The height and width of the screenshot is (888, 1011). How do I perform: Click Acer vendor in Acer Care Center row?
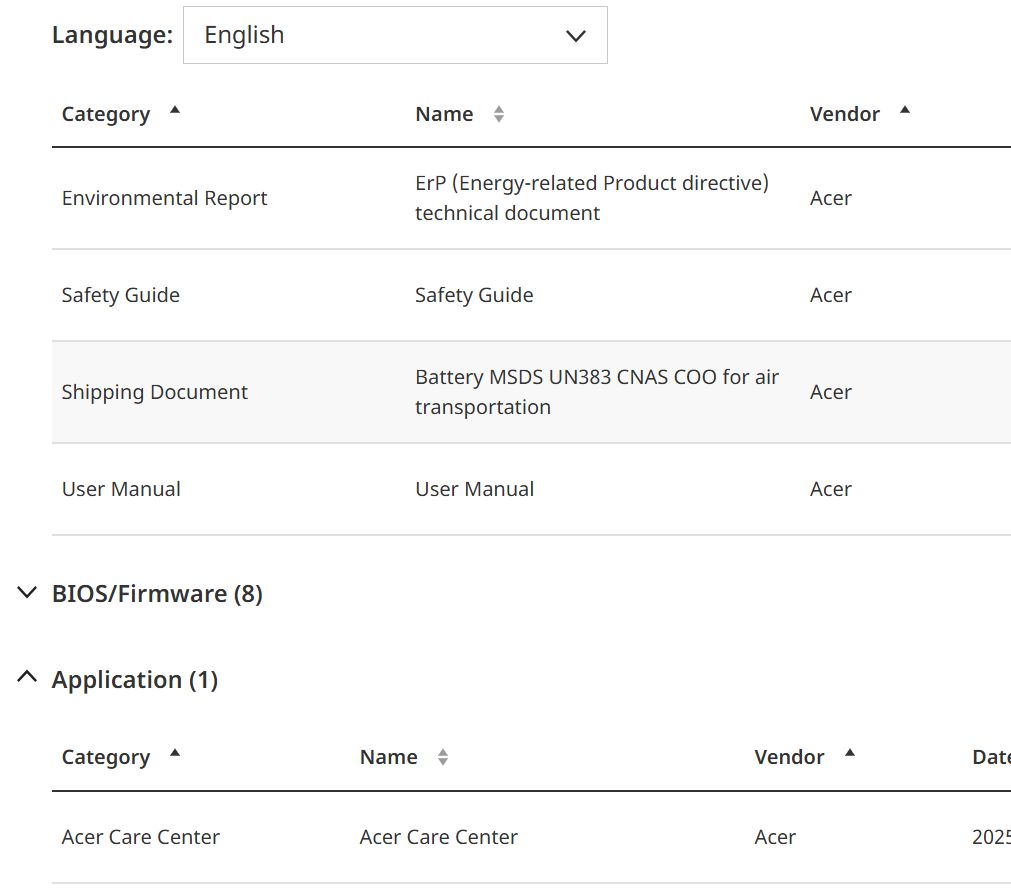click(775, 837)
